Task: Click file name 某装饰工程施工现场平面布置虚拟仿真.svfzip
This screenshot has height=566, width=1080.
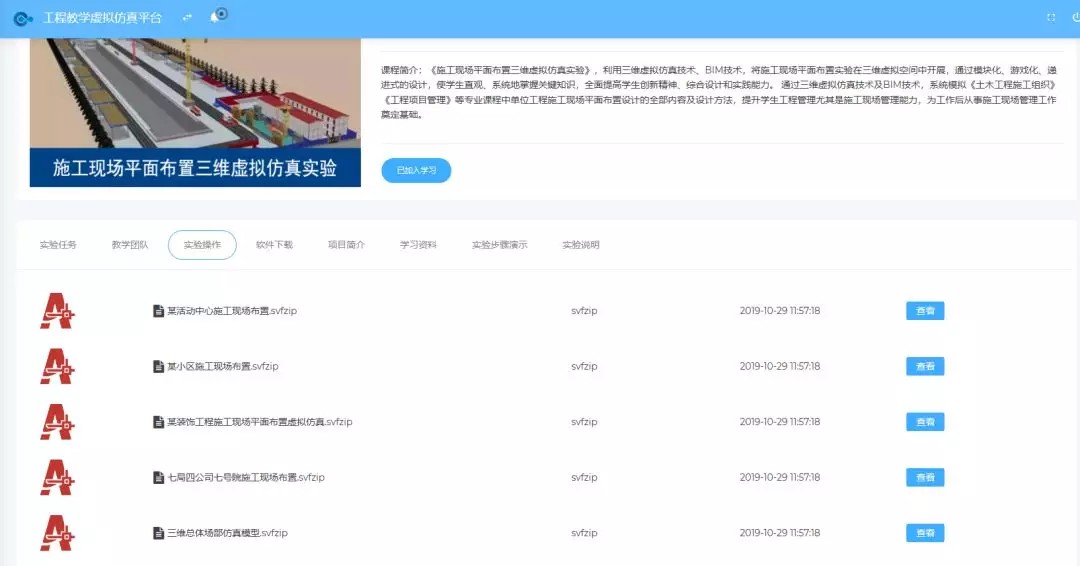Action: [x=260, y=422]
